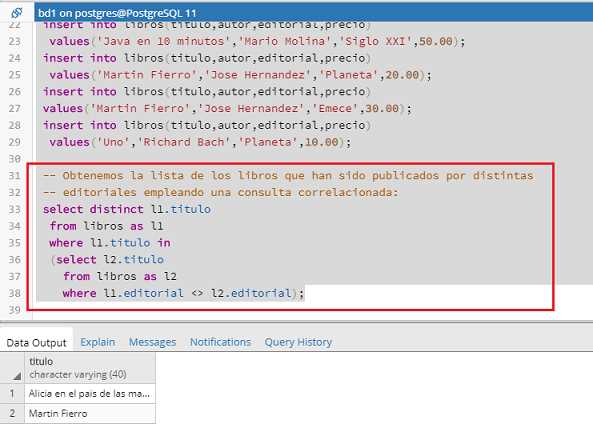Switch to the Data Output tab
Screen dimensions: 593x432
click(x=36, y=343)
